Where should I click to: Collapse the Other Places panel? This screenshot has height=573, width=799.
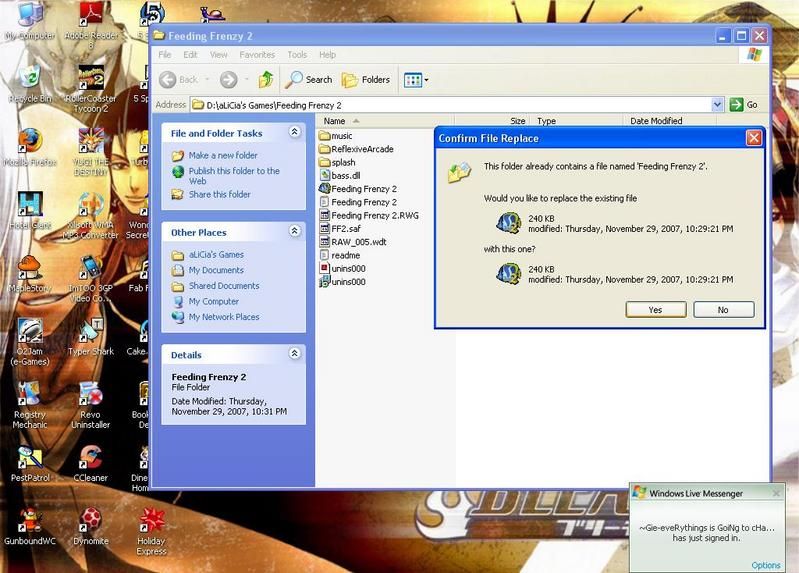[294, 232]
